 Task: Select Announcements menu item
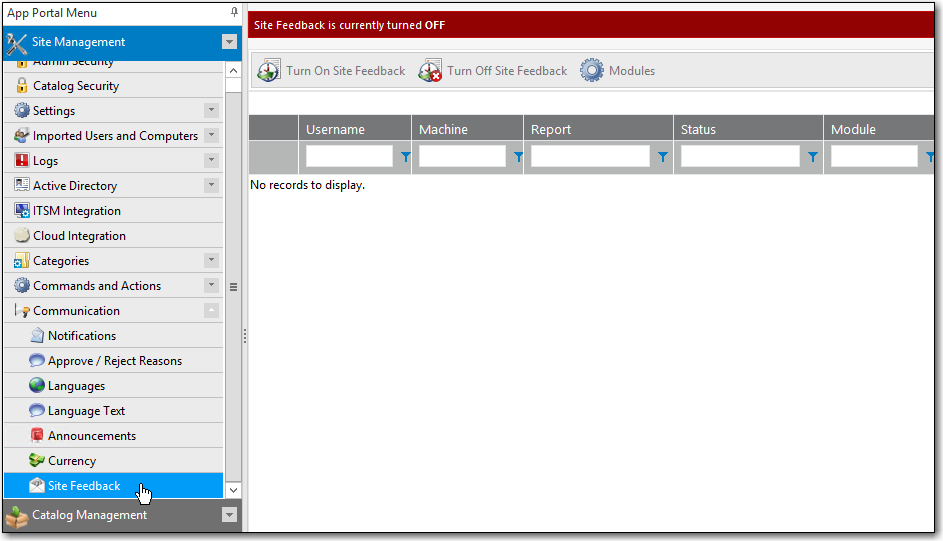pyautogui.click(x=91, y=436)
